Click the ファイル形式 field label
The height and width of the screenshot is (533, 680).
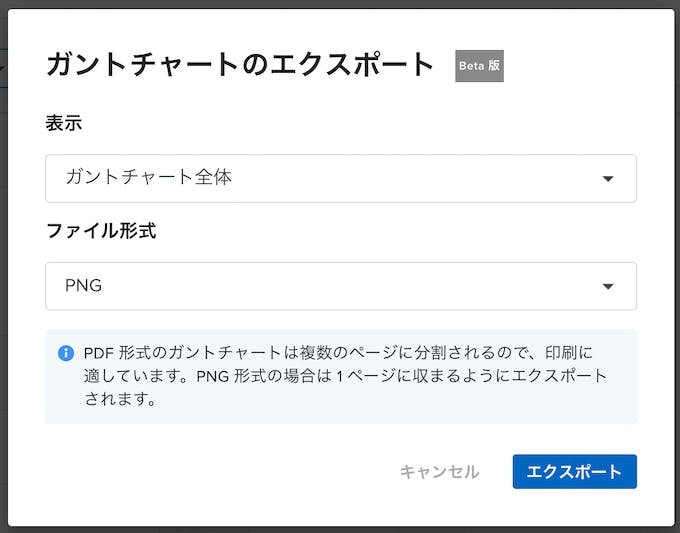click(101, 230)
